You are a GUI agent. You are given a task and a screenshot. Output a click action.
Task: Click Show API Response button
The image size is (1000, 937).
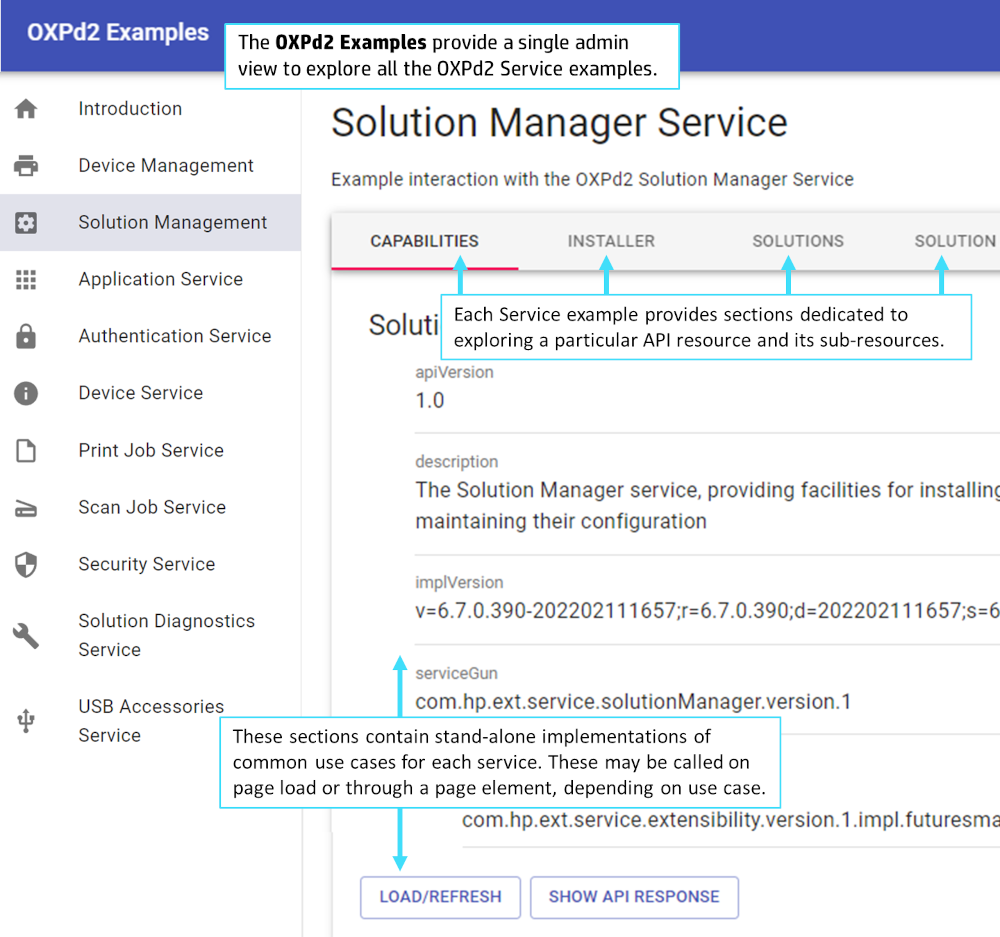[634, 897]
